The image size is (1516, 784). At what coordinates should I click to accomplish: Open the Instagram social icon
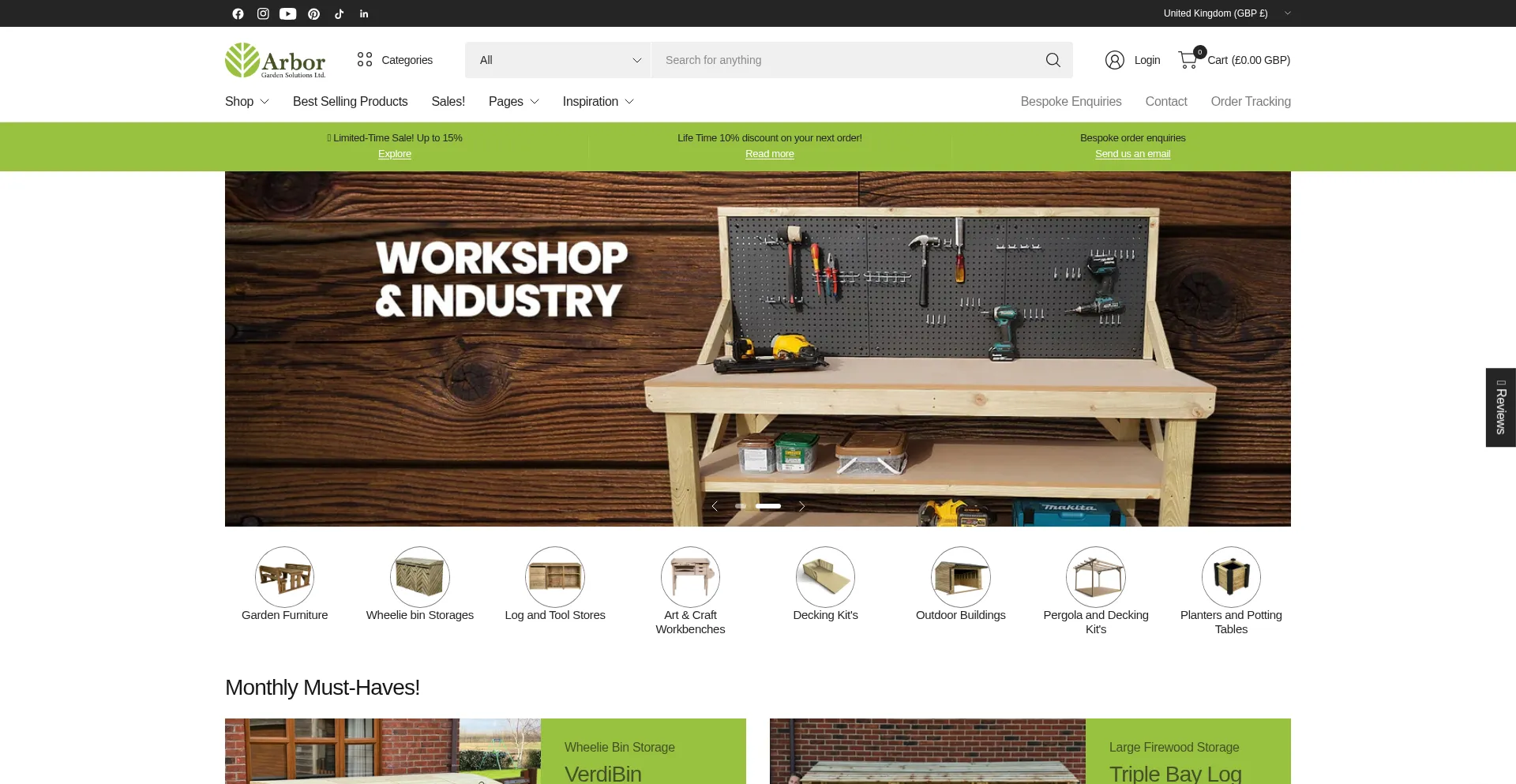click(263, 13)
